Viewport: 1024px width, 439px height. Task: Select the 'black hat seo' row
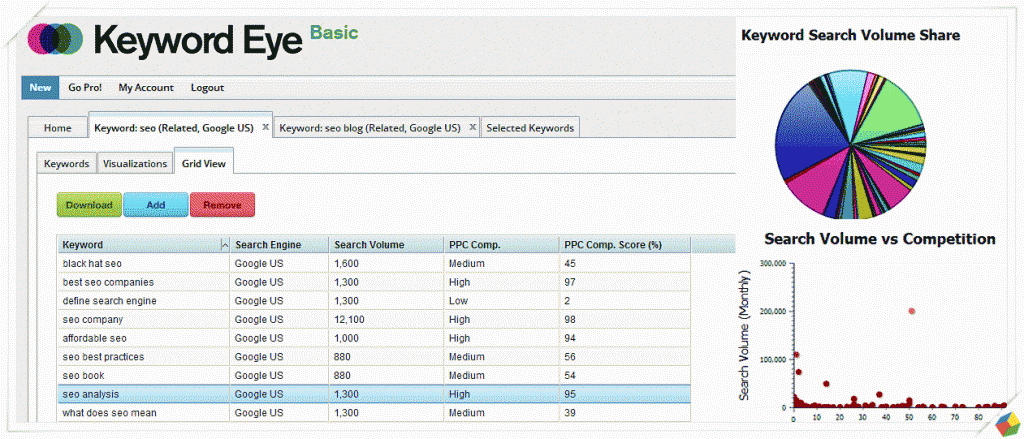(374, 263)
